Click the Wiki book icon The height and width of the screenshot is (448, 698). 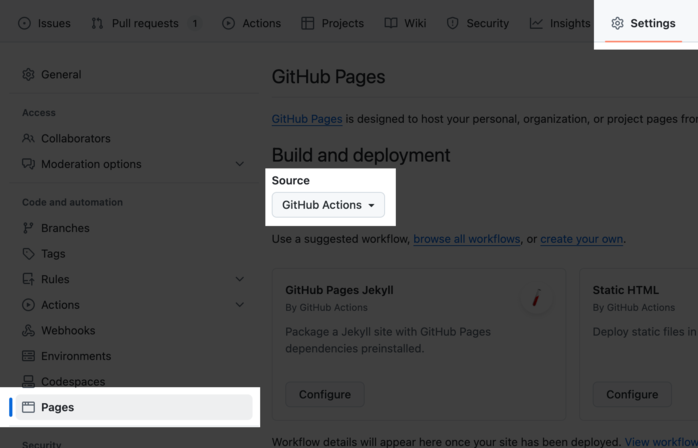(x=391, y=23)
